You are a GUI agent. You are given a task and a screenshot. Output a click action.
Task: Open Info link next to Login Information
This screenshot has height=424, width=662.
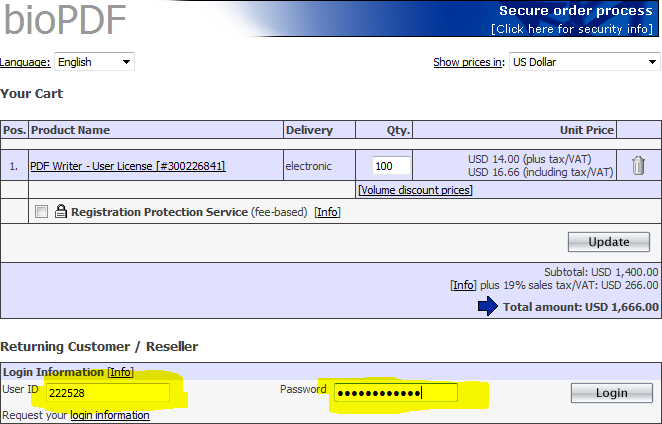click(x=121, y=372)
